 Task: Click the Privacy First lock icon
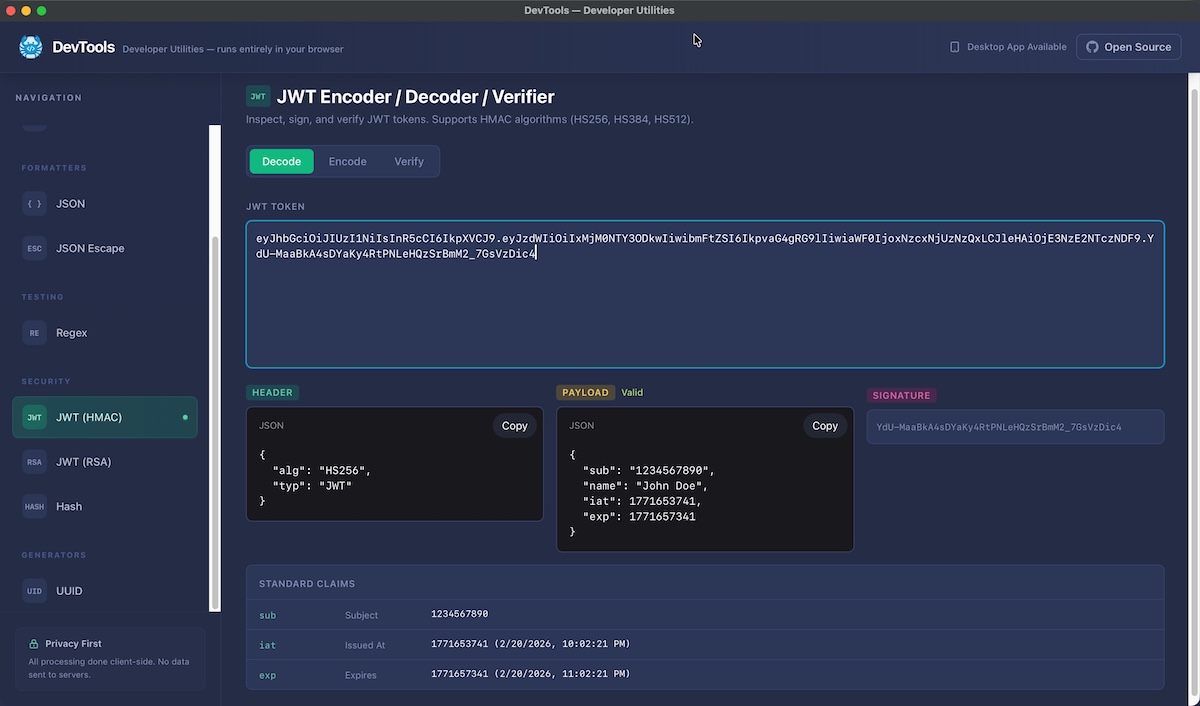point(34,644)
